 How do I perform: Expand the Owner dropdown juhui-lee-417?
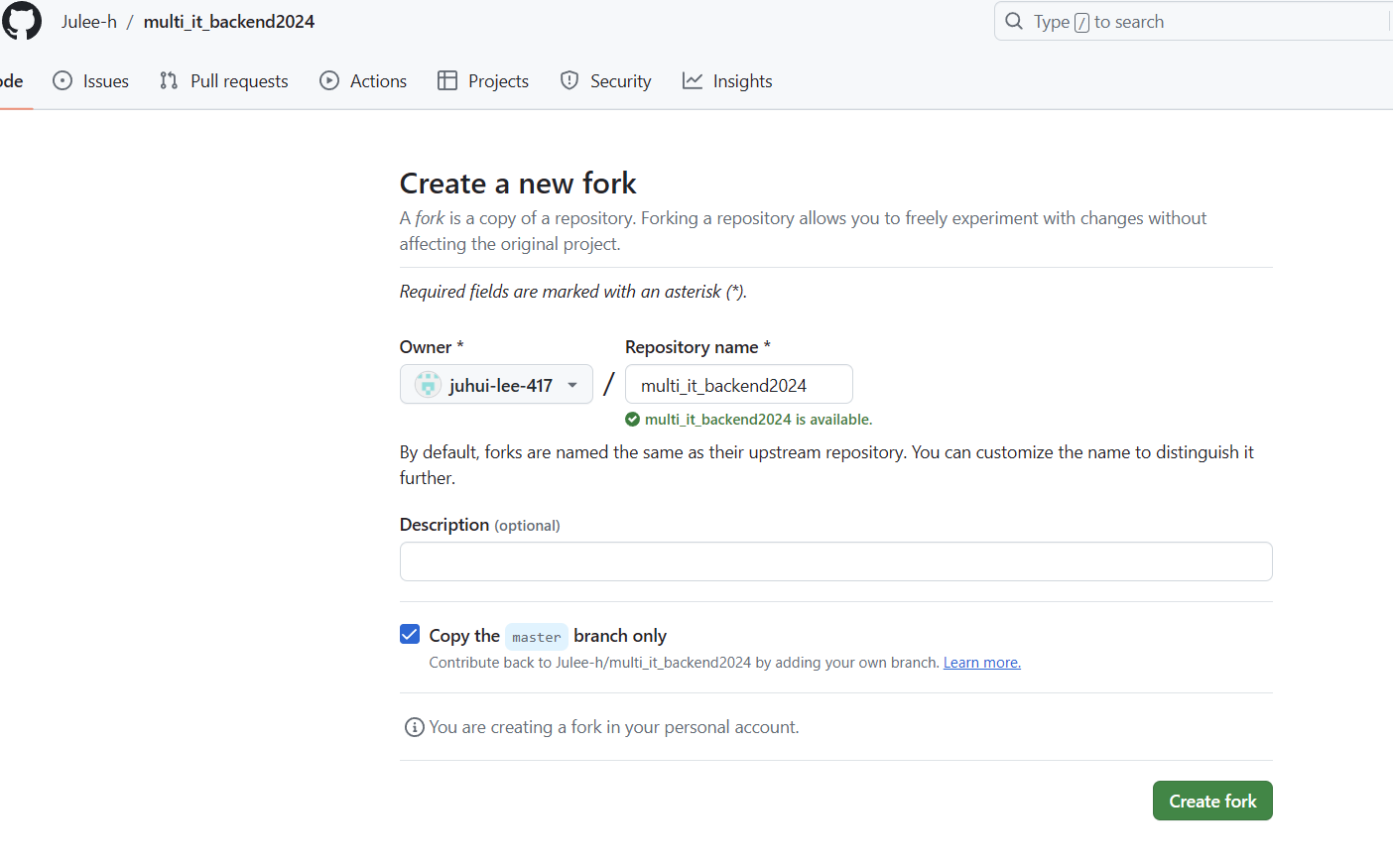496,385
